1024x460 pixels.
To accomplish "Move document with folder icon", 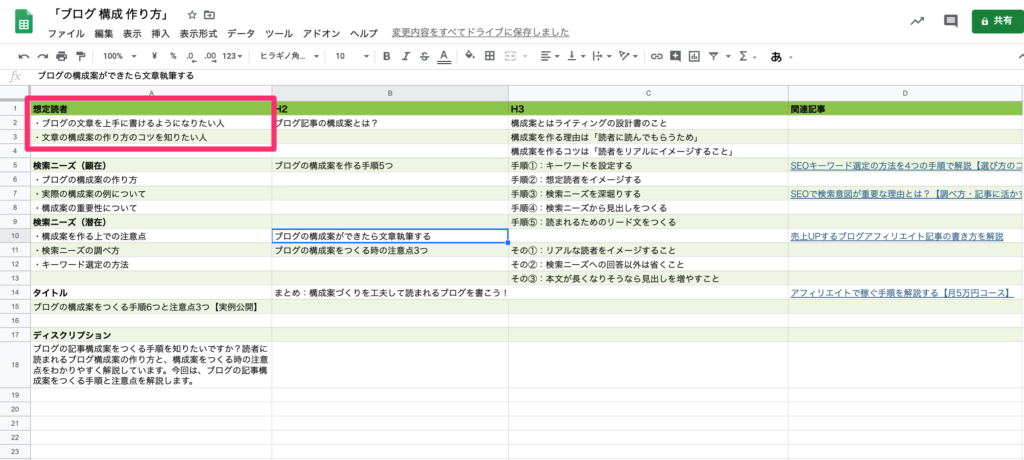I will (x=209, y=14).
